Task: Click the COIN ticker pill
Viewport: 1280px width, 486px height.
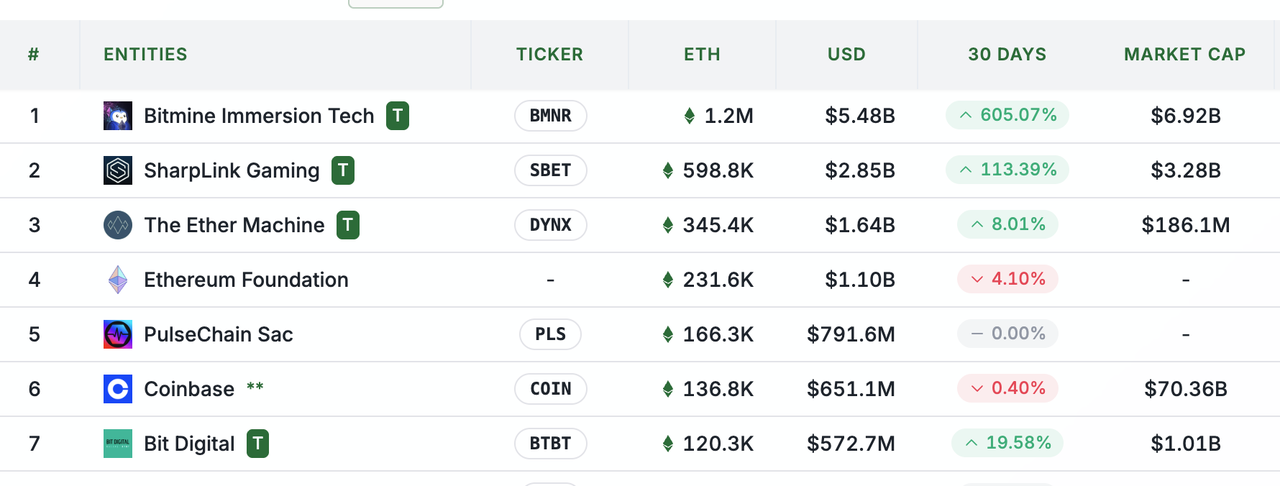Action: coord(550,389)
